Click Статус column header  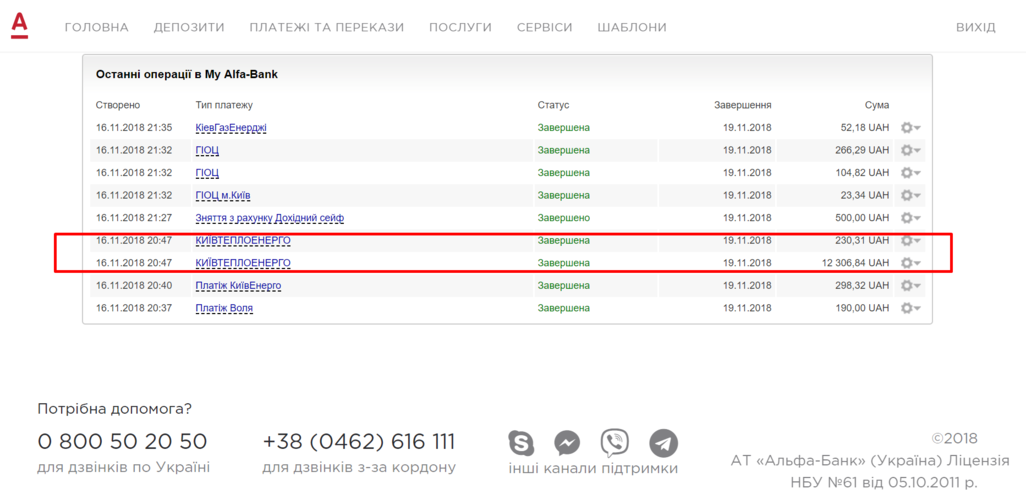click(554, 105)
